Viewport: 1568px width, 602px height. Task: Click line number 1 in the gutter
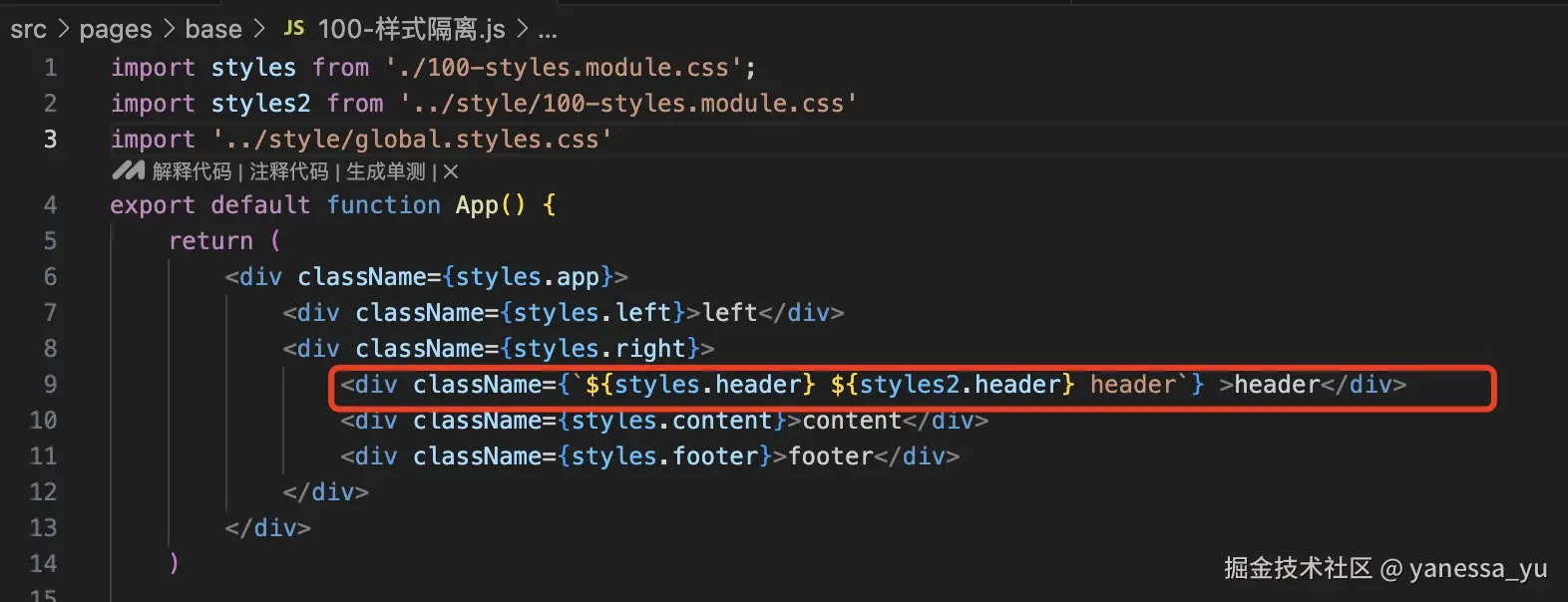click(x=51, y=68)
